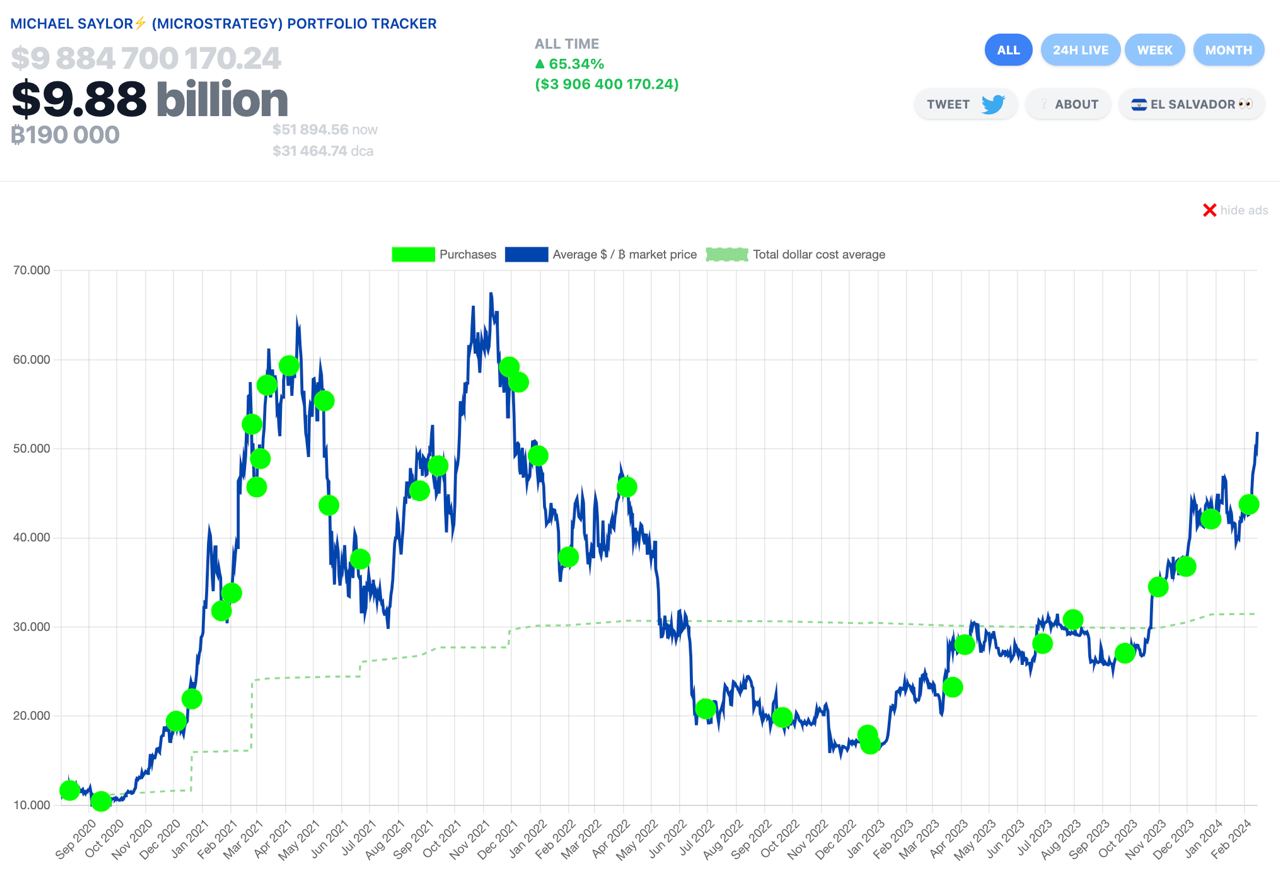The width and height of the screenshot is (1280, 880).
Task: Switch to the WEEK range tab
Action: 1155,50
